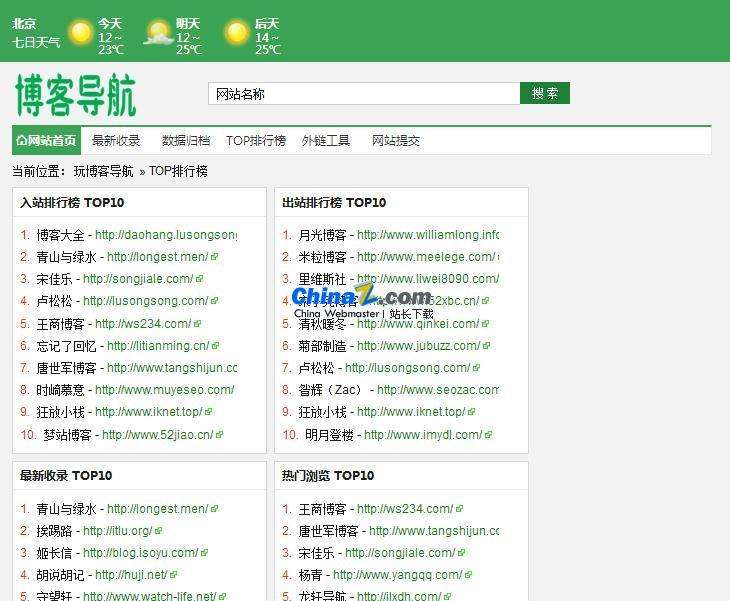The image size is (730, 601).
Task: Click the 博客导航 site logo
Action: (76, 95)
